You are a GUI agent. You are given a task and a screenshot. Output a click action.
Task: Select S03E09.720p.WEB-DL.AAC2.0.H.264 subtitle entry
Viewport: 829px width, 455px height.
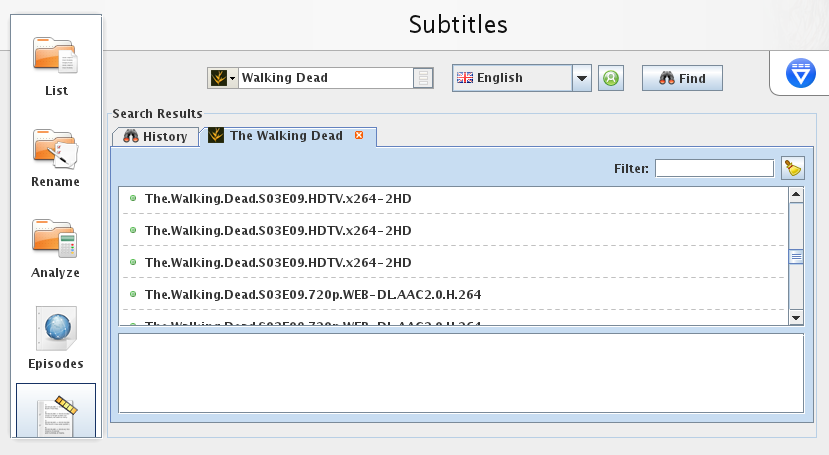[454, 294]
